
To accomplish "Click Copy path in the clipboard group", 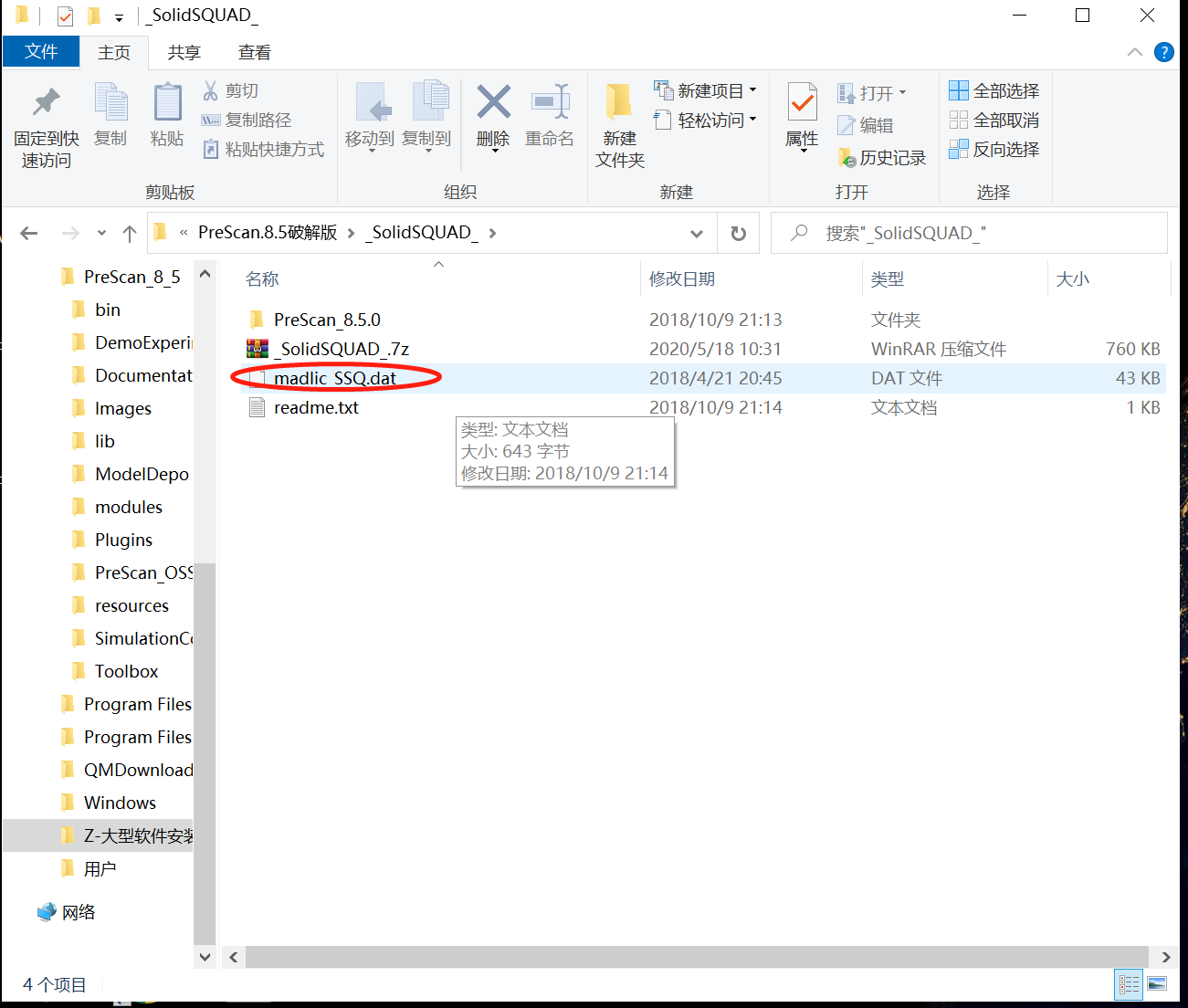I will (x=247, y=120).
